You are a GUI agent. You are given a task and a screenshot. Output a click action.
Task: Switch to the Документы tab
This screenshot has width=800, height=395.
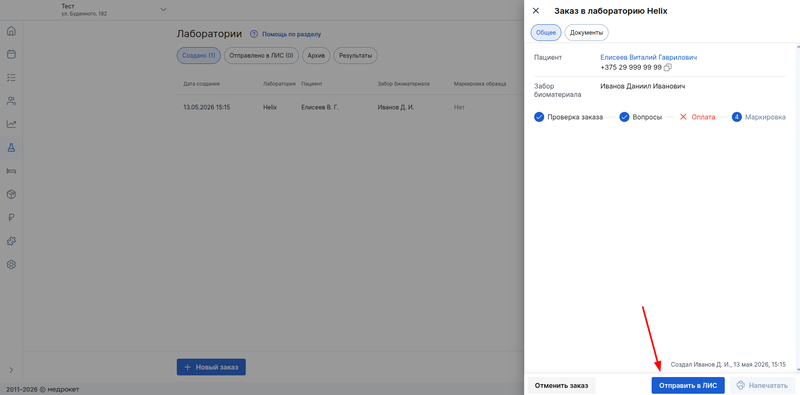[587, 32]
